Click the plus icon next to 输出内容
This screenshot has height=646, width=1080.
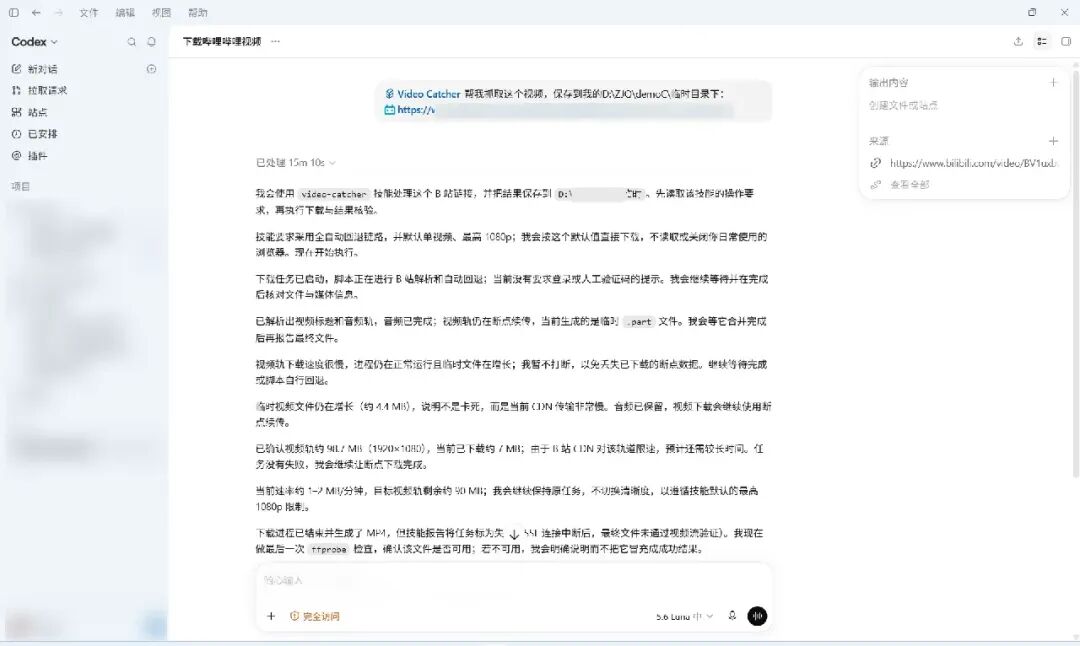click(1053, 83)
